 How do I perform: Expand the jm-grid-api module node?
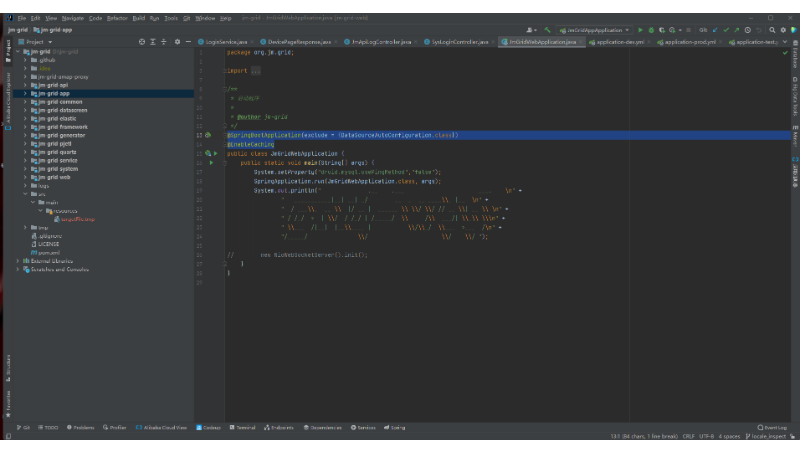coord(25,85)
